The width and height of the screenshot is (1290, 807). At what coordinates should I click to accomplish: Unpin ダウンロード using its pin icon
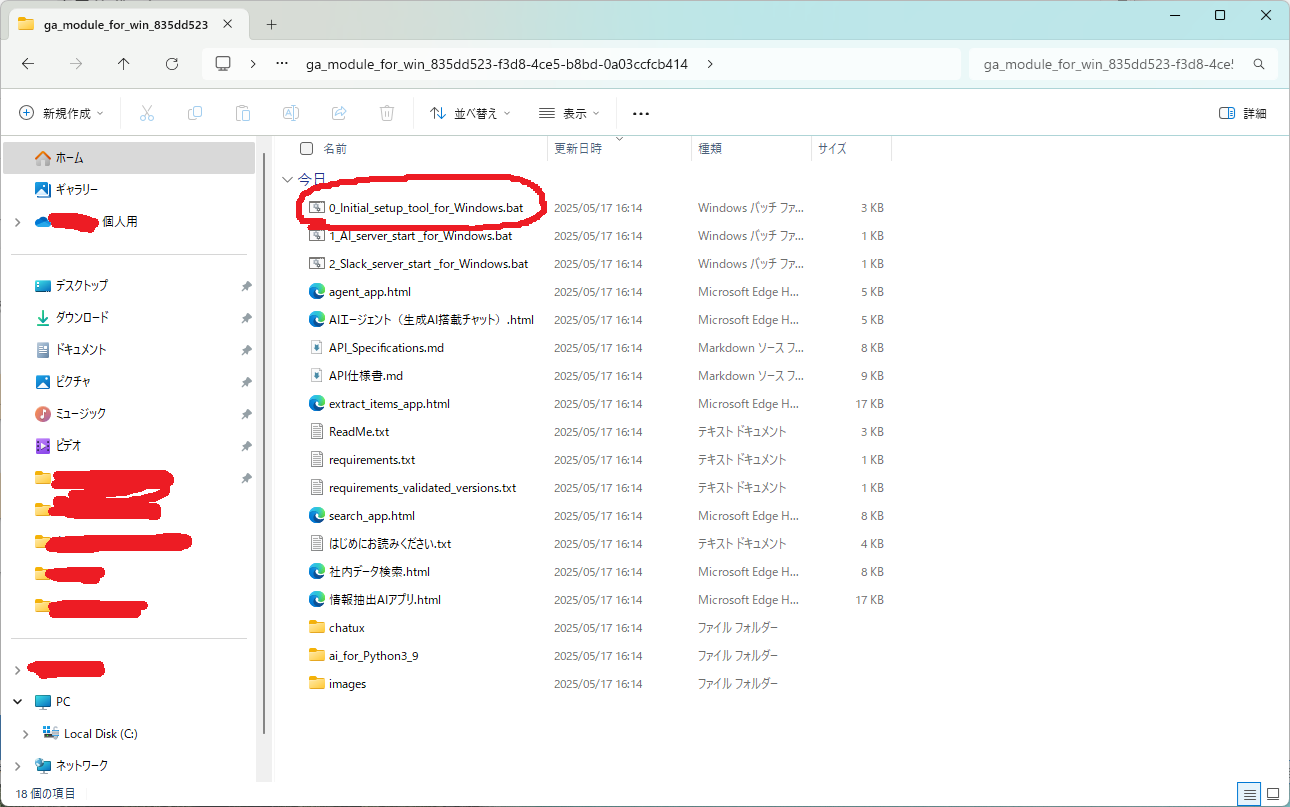coord(246,318)
